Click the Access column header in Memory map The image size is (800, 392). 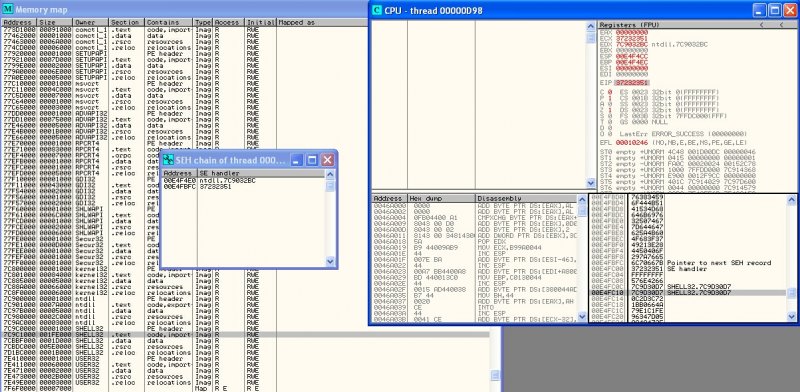pos(229,22)
